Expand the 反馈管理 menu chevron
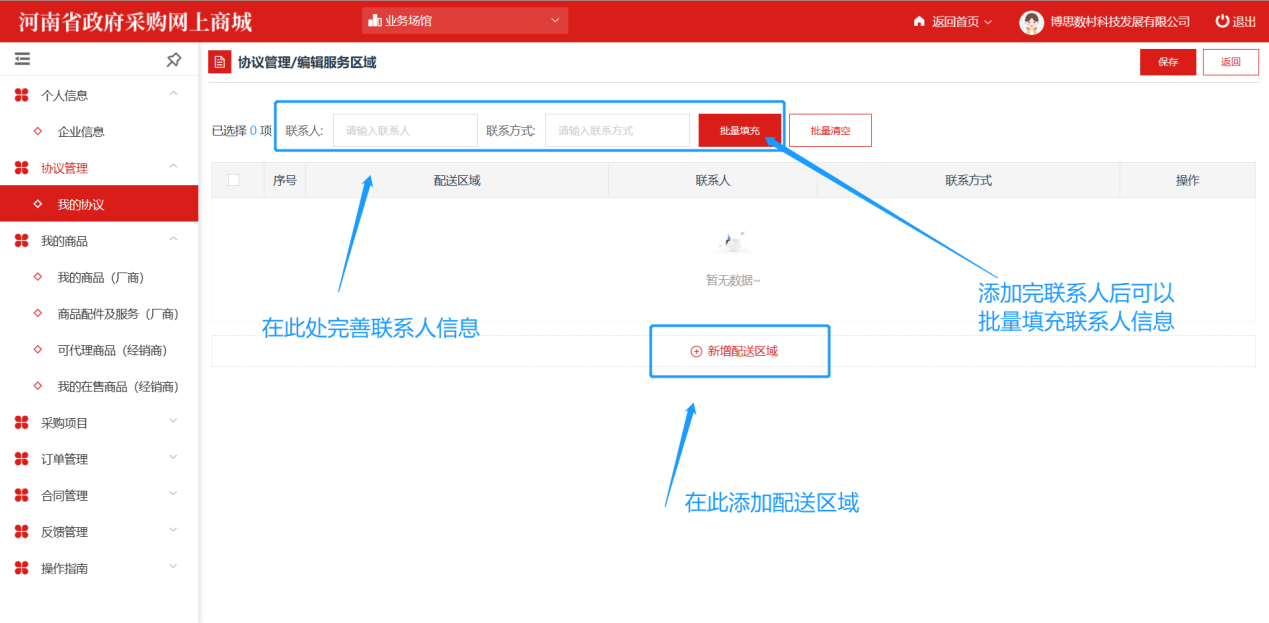 click(x=174, y=531)
